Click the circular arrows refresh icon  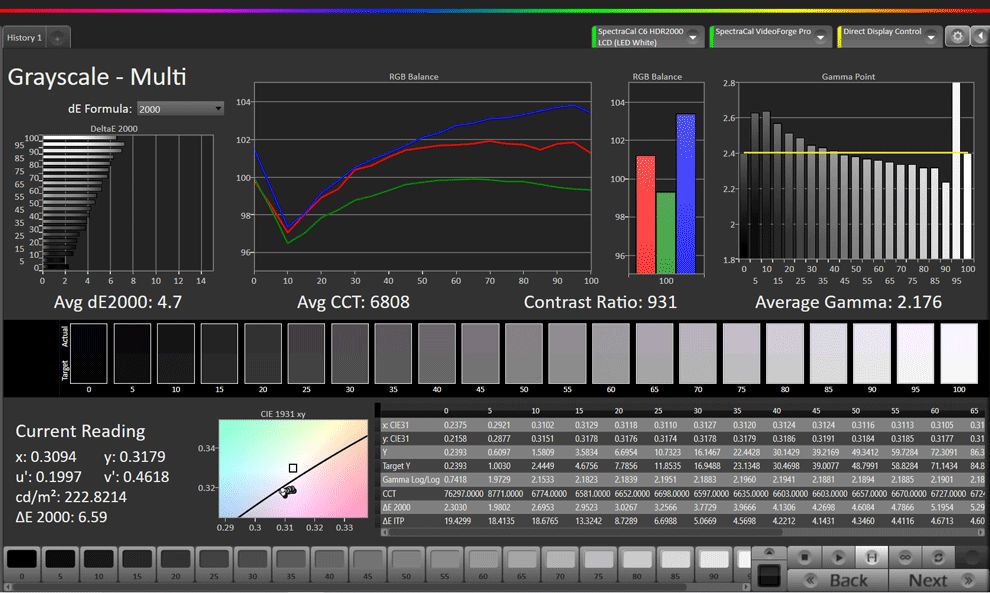coord(938,557)
